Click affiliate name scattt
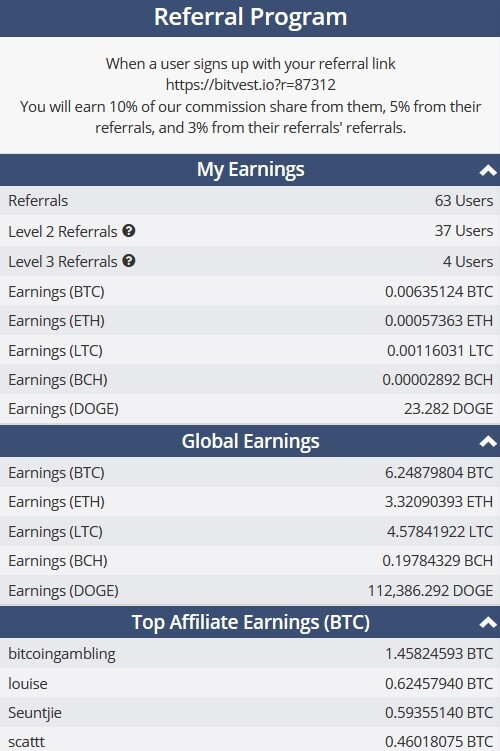Screen dimensions: 500x751 (x=26, y=742)
